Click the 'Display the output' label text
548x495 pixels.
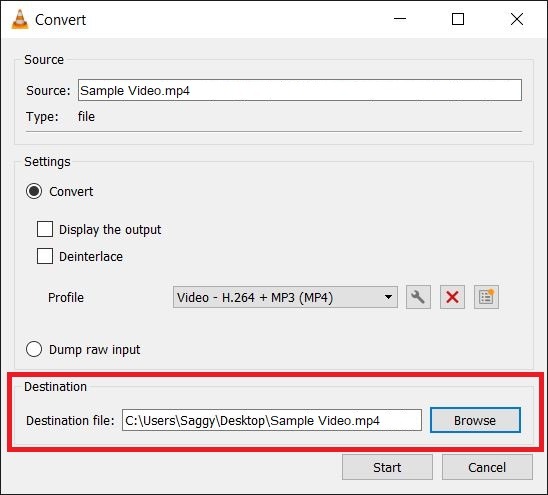click(110, 230)
